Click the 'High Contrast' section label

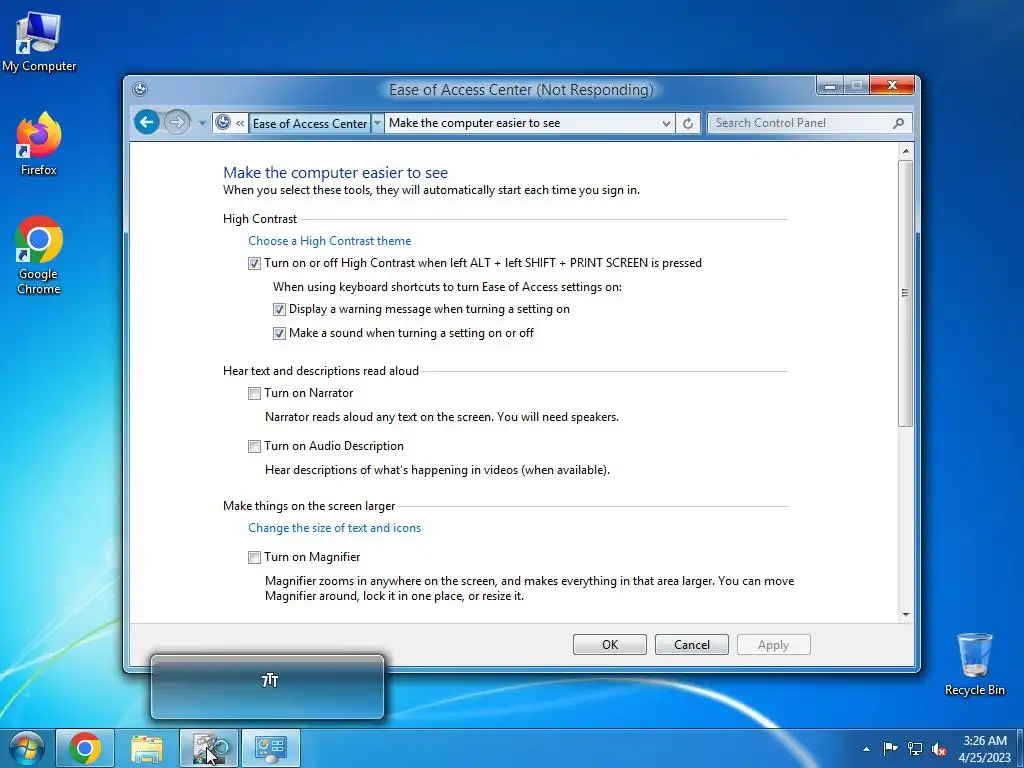pos(260,219)
